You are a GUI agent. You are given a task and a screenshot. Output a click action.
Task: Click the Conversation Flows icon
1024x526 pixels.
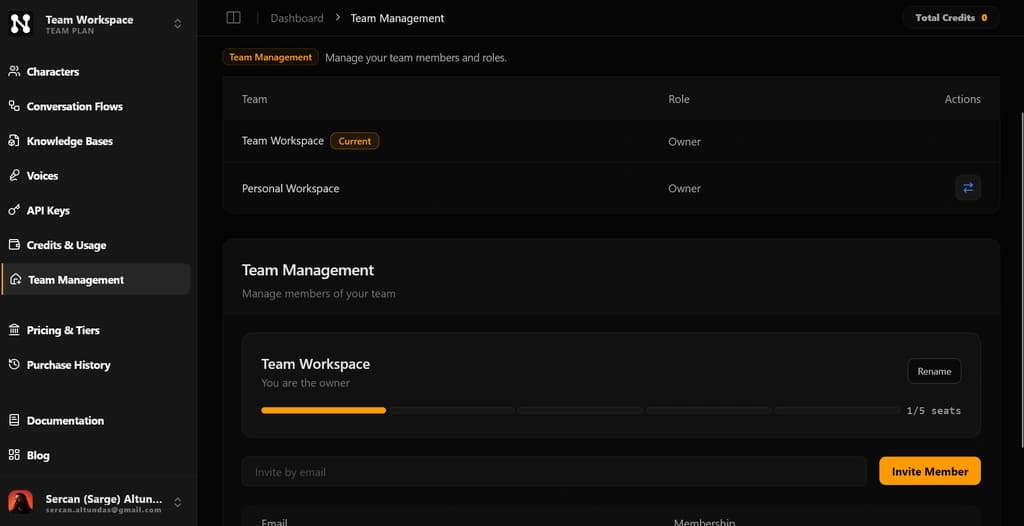tap(14, 106)
